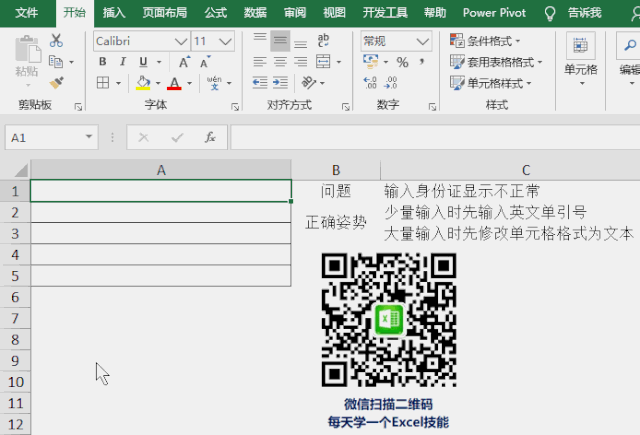Select cell containing 输入身份证显示不正常
This screenshot has width=640, height=435.
510,191
